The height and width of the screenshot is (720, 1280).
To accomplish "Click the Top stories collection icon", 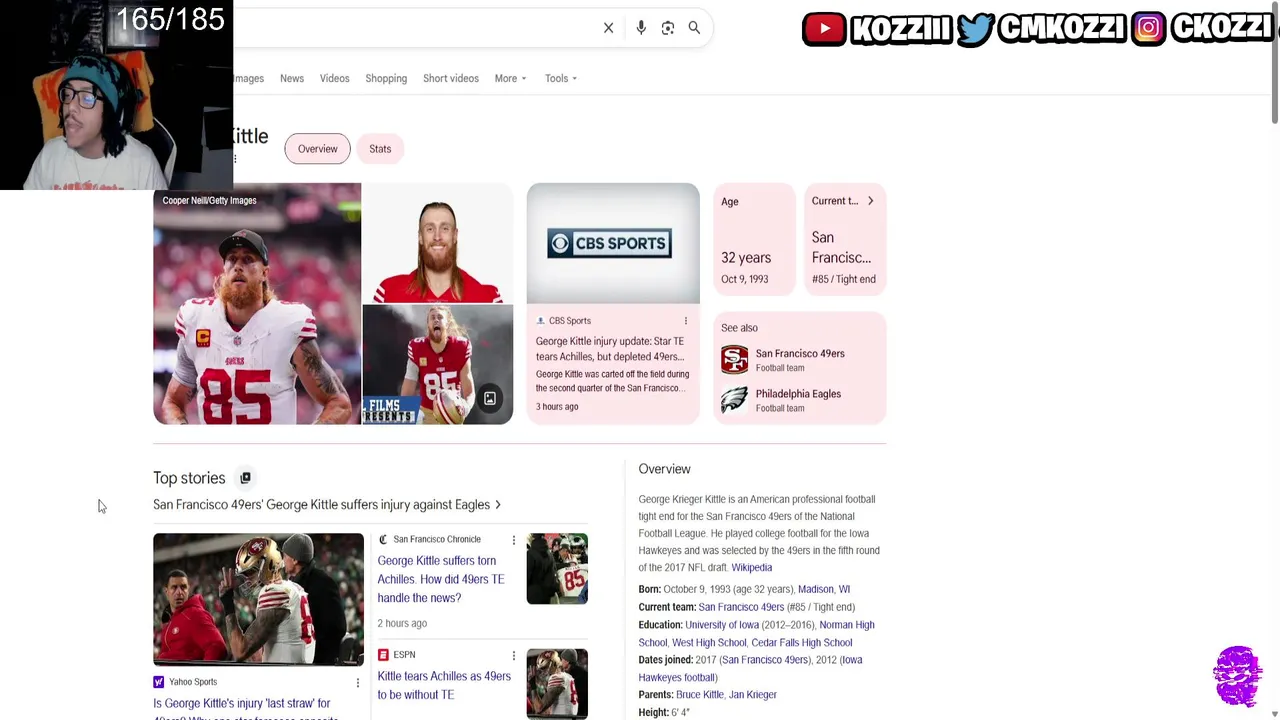I will 245,478.
